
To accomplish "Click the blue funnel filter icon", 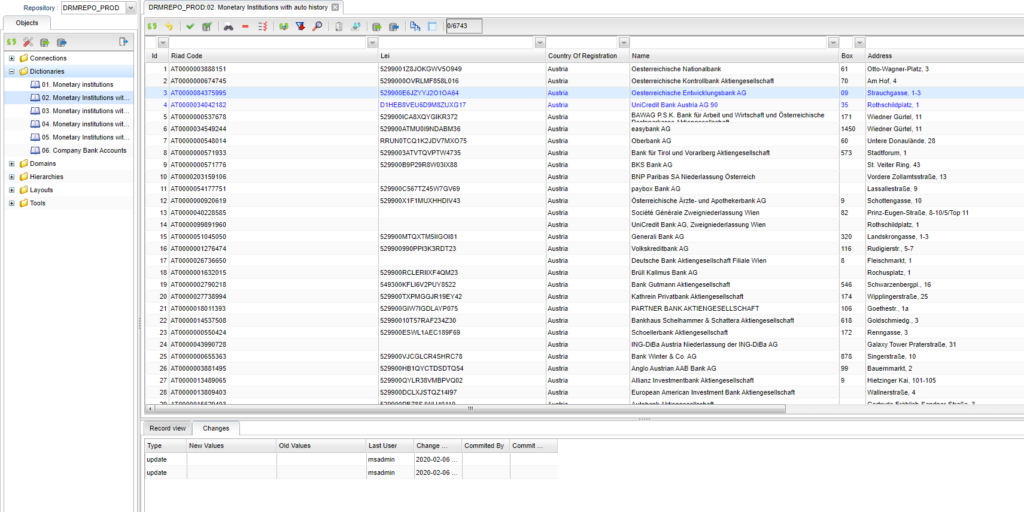I will click(300, 27).
